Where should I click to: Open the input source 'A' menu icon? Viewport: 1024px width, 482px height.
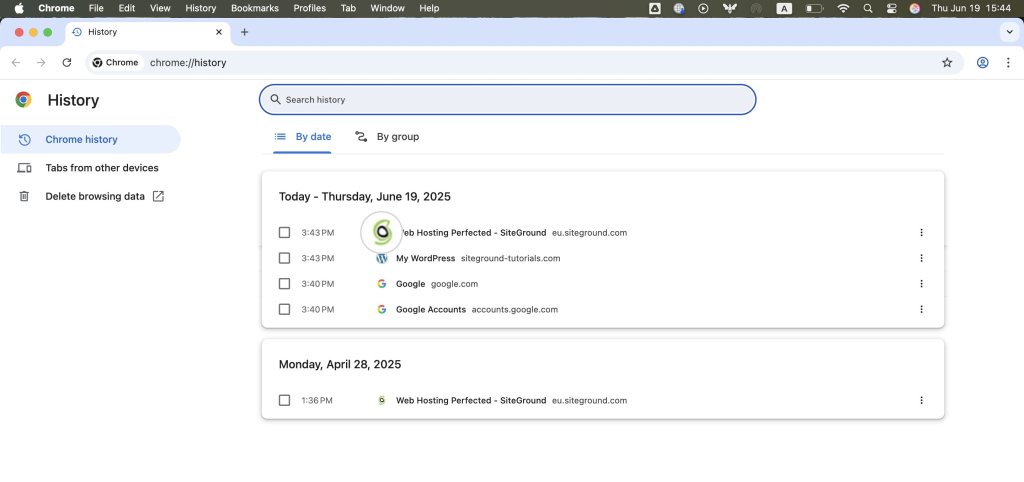[784, 8]
